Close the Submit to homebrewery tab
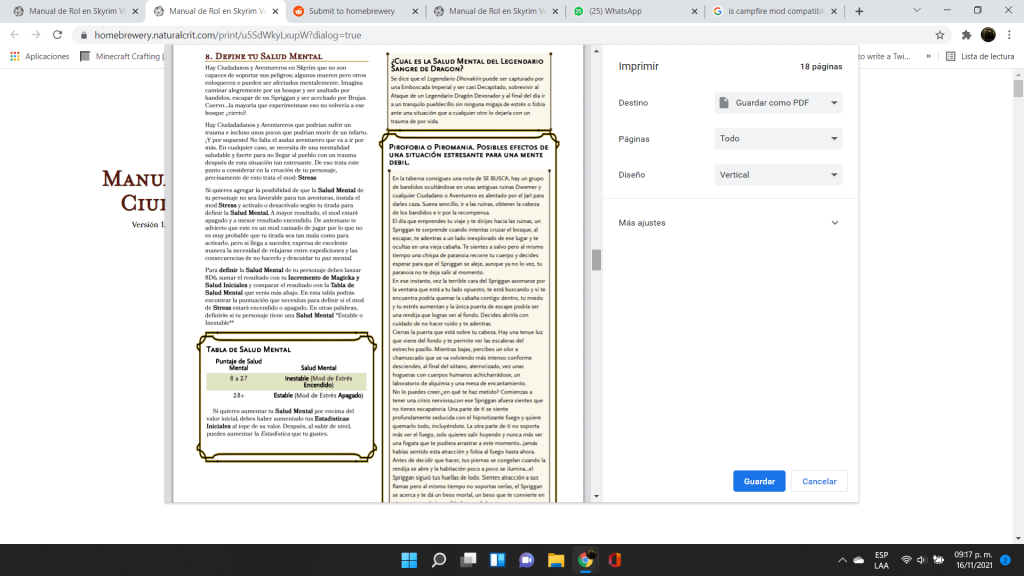Screen dimensions: 1024x576 tap(415, 11)
